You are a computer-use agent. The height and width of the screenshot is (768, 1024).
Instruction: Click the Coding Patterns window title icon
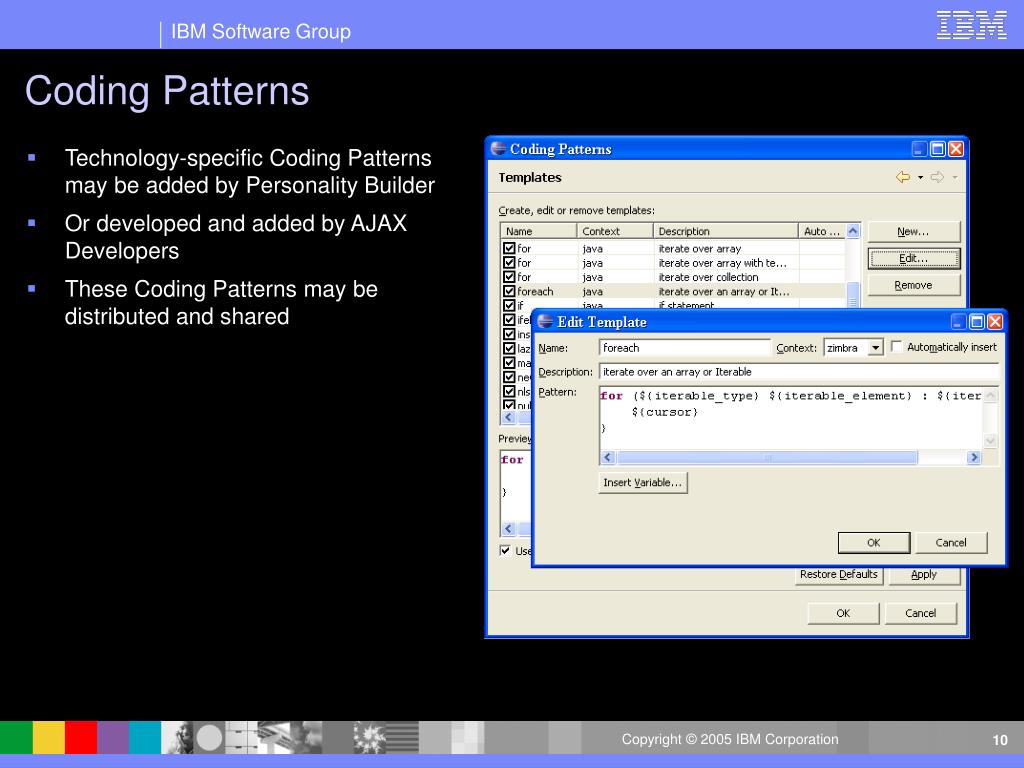click(498, 149)
